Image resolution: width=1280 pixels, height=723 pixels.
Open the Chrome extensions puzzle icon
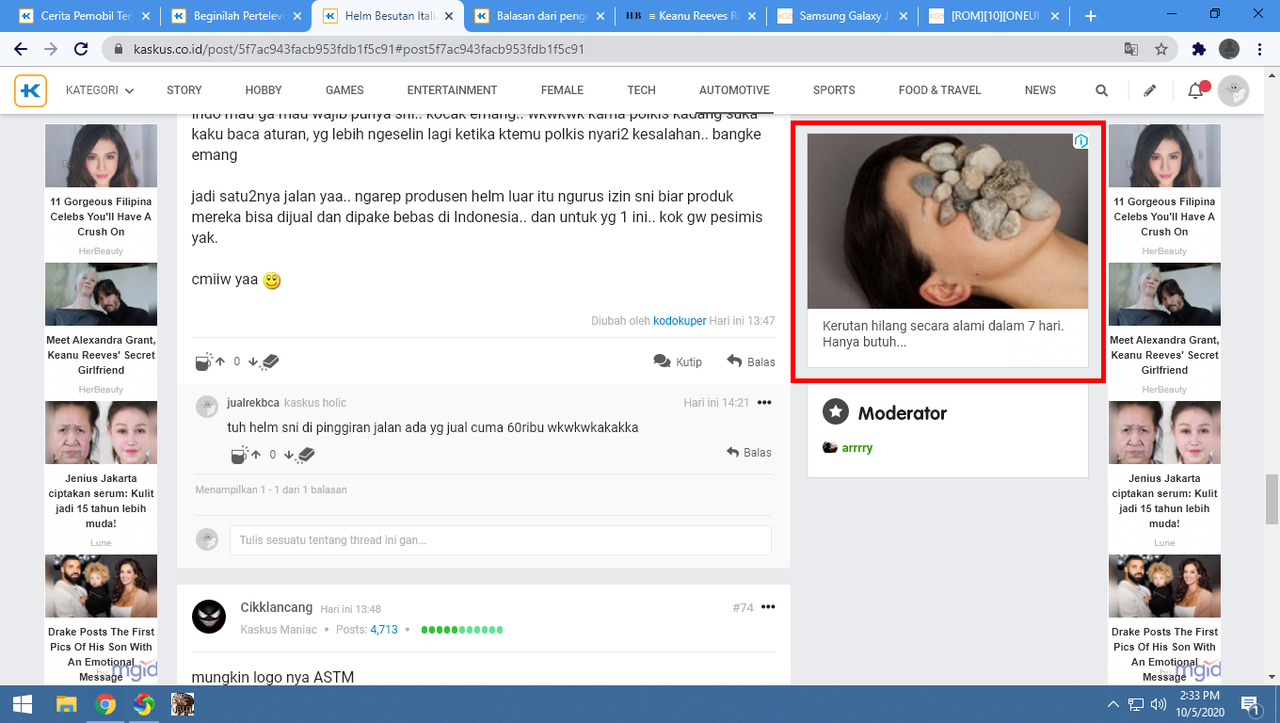coord(1199,49)
